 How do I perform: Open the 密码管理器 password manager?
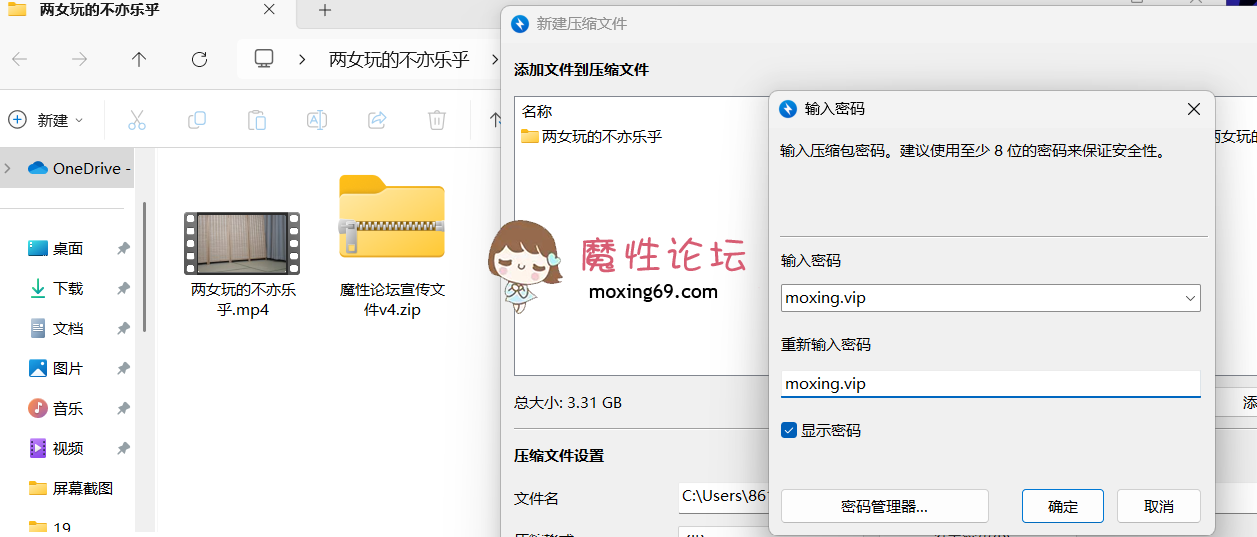885,506
